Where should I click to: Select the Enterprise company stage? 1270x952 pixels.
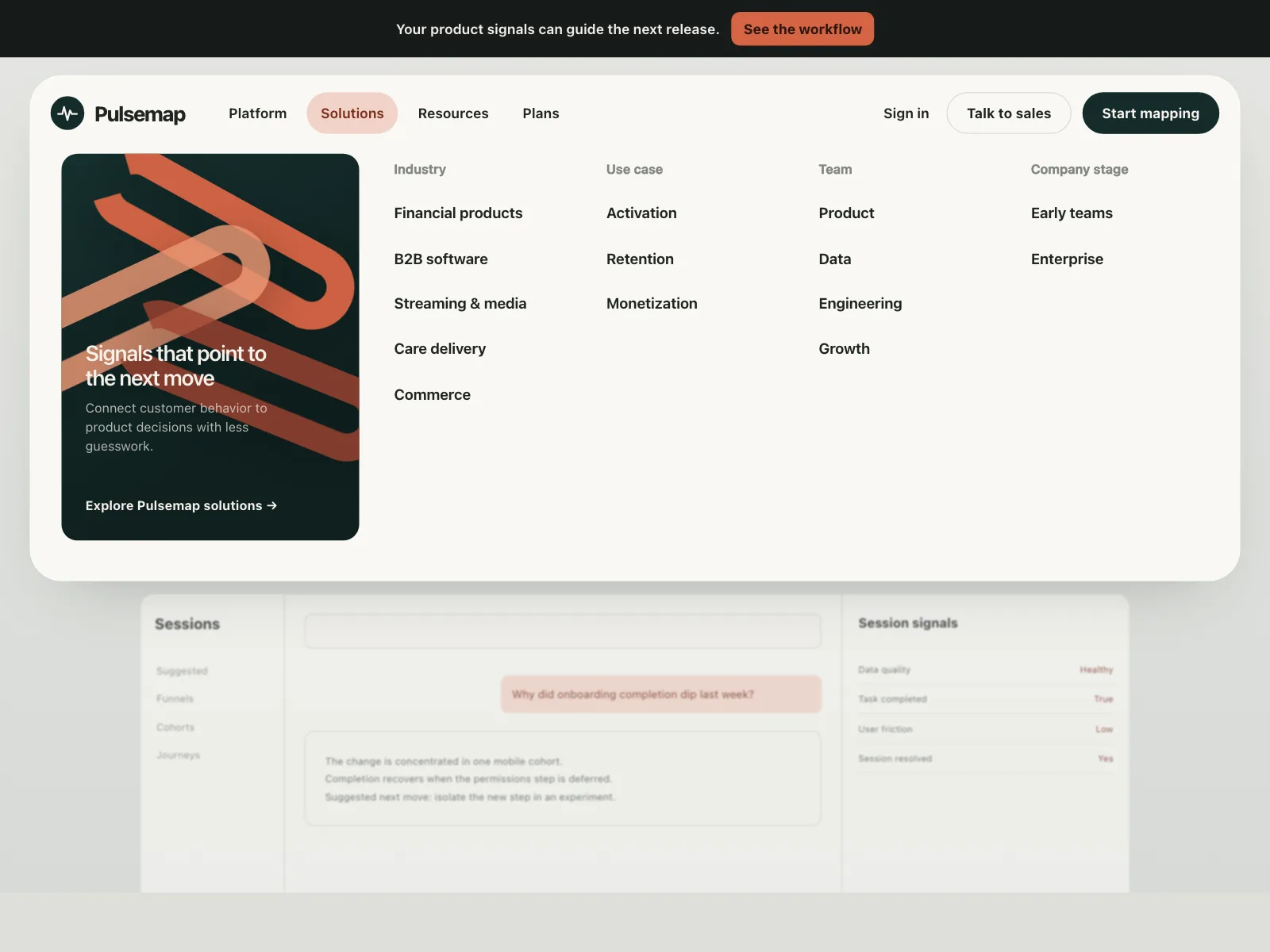click(1067, 259)
